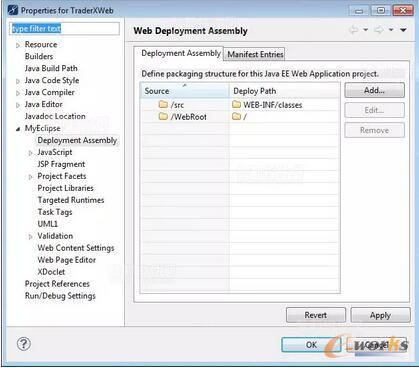Click the Apply button
This screenshot has height=368, width=419.
click(x=380, y=315)
